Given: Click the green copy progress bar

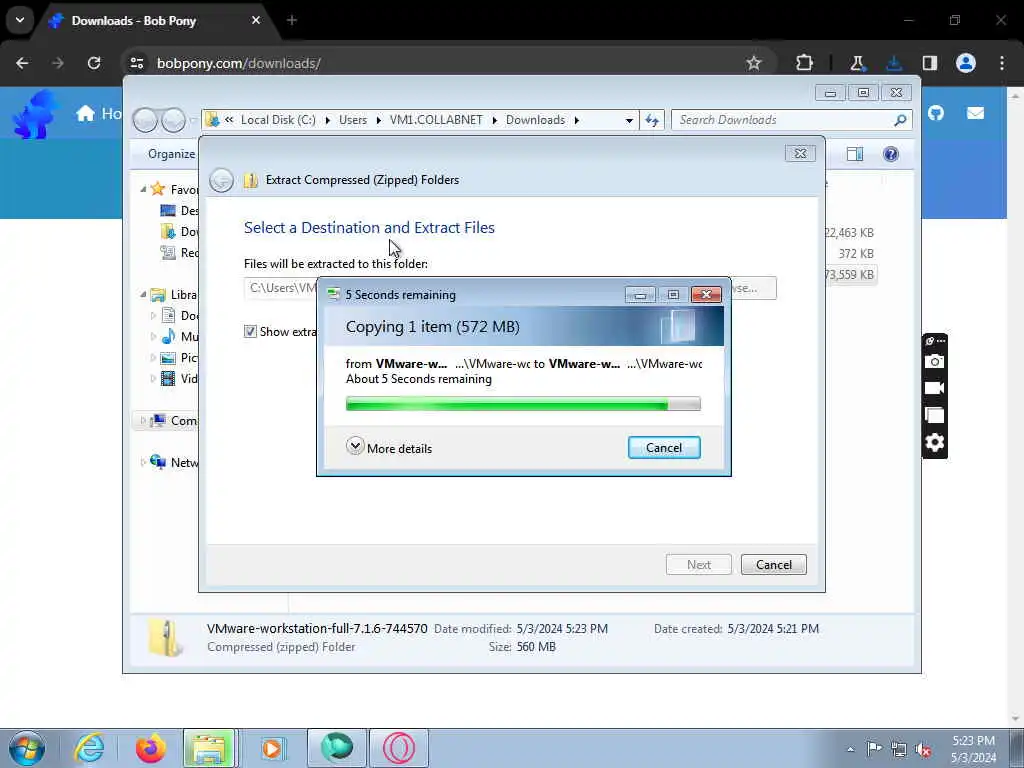Looking at the screenshot, I should [x=522, y=404].
